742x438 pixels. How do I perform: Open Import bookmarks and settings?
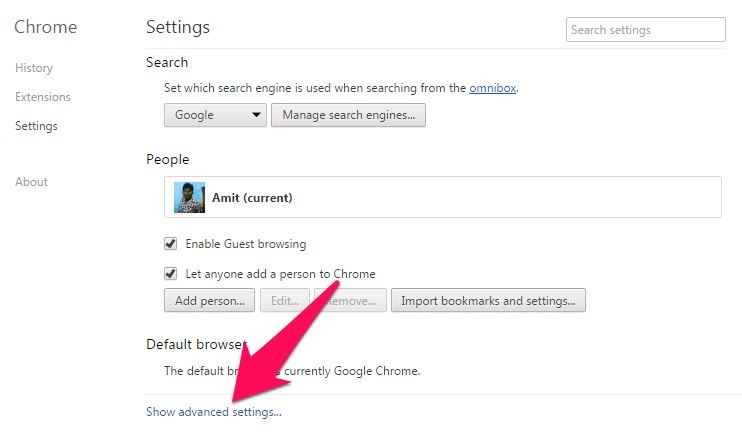[488, 300]
